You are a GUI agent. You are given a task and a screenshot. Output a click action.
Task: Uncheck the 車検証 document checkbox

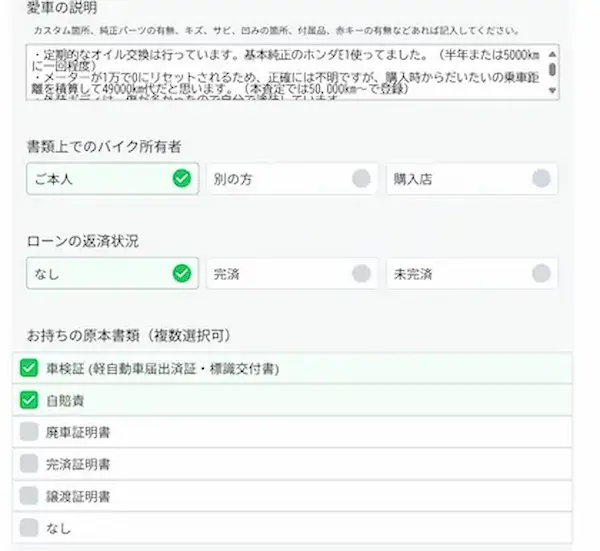29,369
